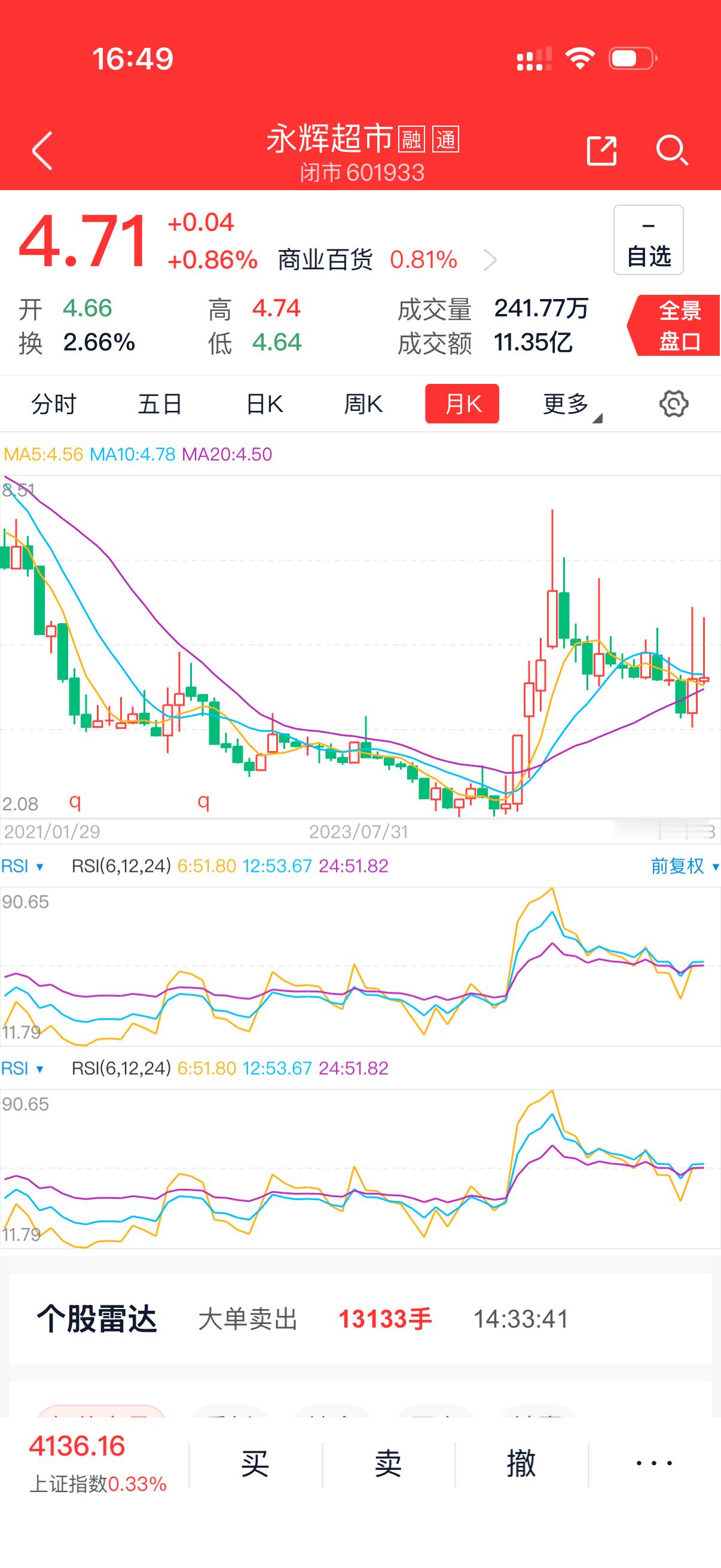Tap the 卖 sell button

[388, 1463]
